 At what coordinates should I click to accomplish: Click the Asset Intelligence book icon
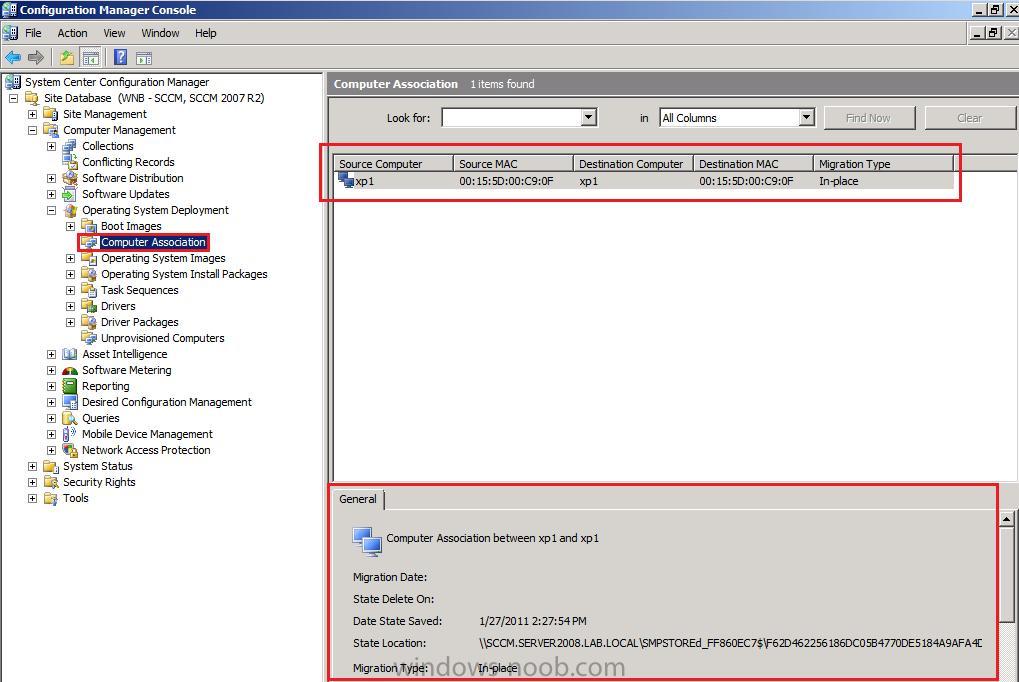coord(70,354)
